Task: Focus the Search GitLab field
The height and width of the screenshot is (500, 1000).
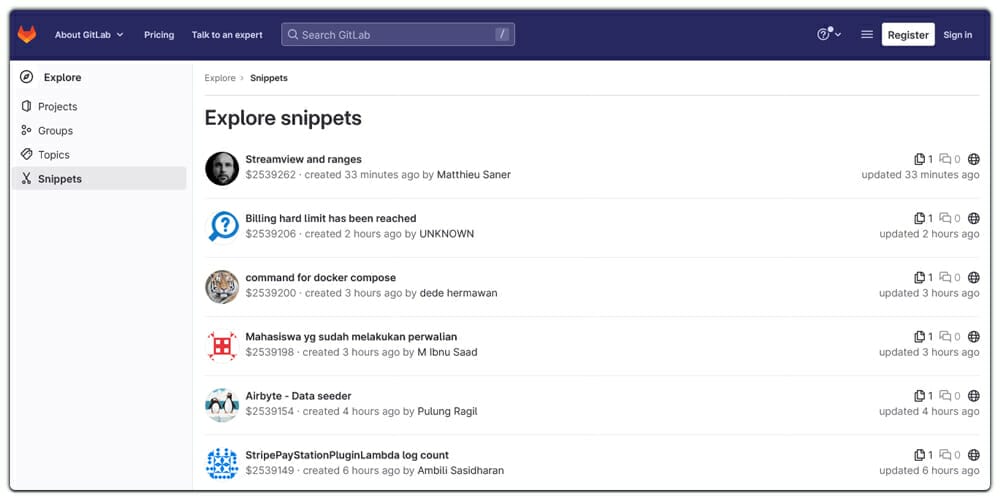Action: 398,34
